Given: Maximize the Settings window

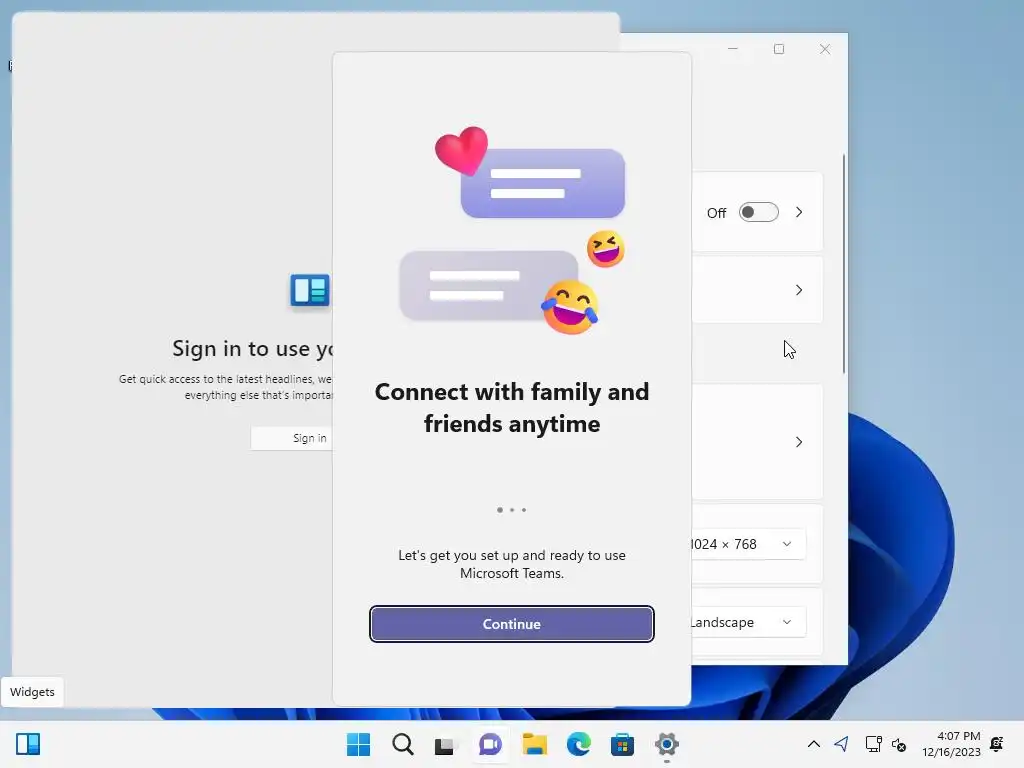Looking at the screenshot, I should pyautogui.click(x=778, y=49).
